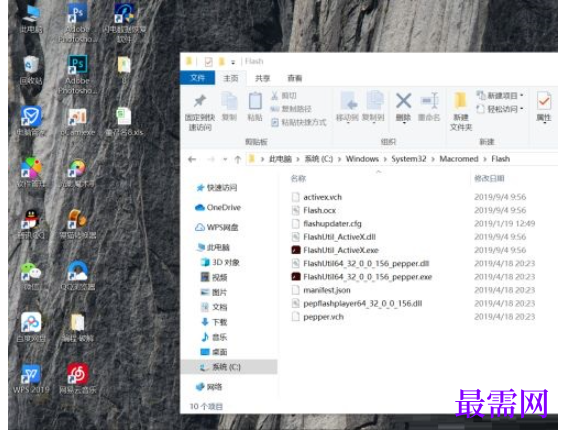Click Pin to Quick Access ribbon icon

click(x=200, y=110)
